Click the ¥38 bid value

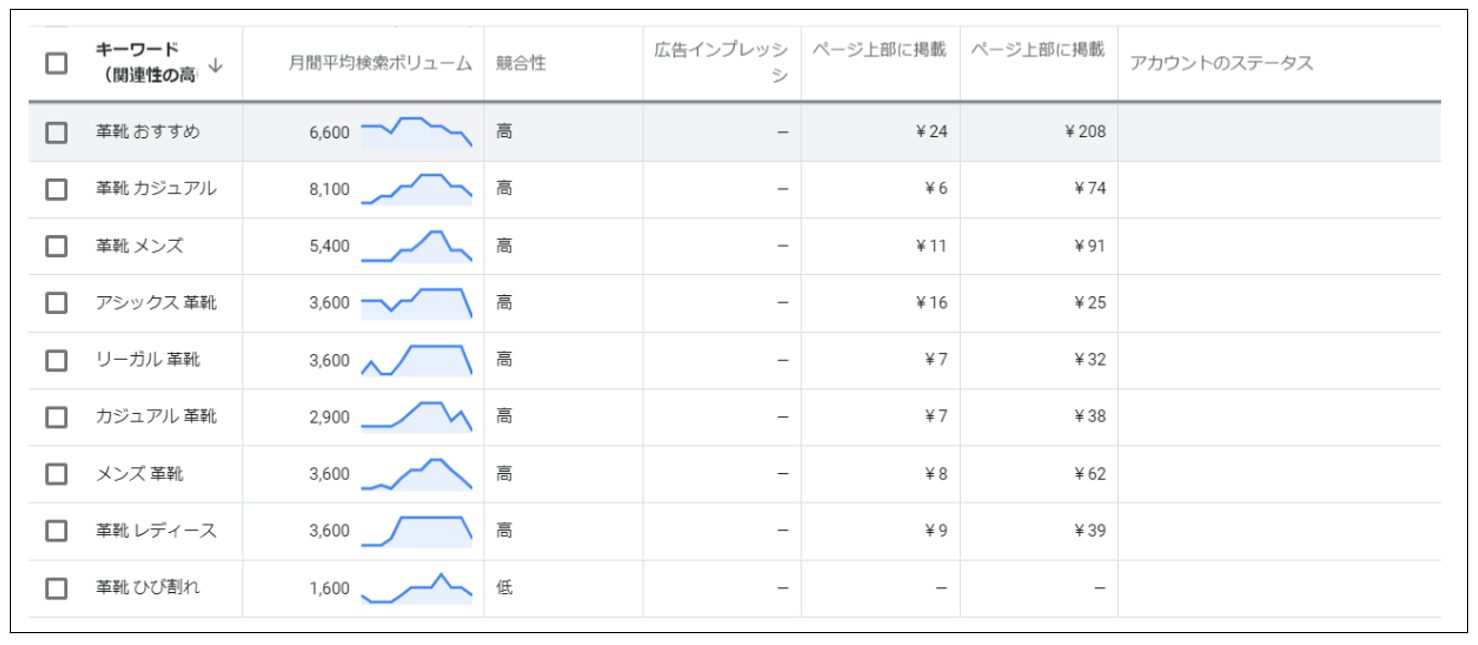[x=1090, y=417]
